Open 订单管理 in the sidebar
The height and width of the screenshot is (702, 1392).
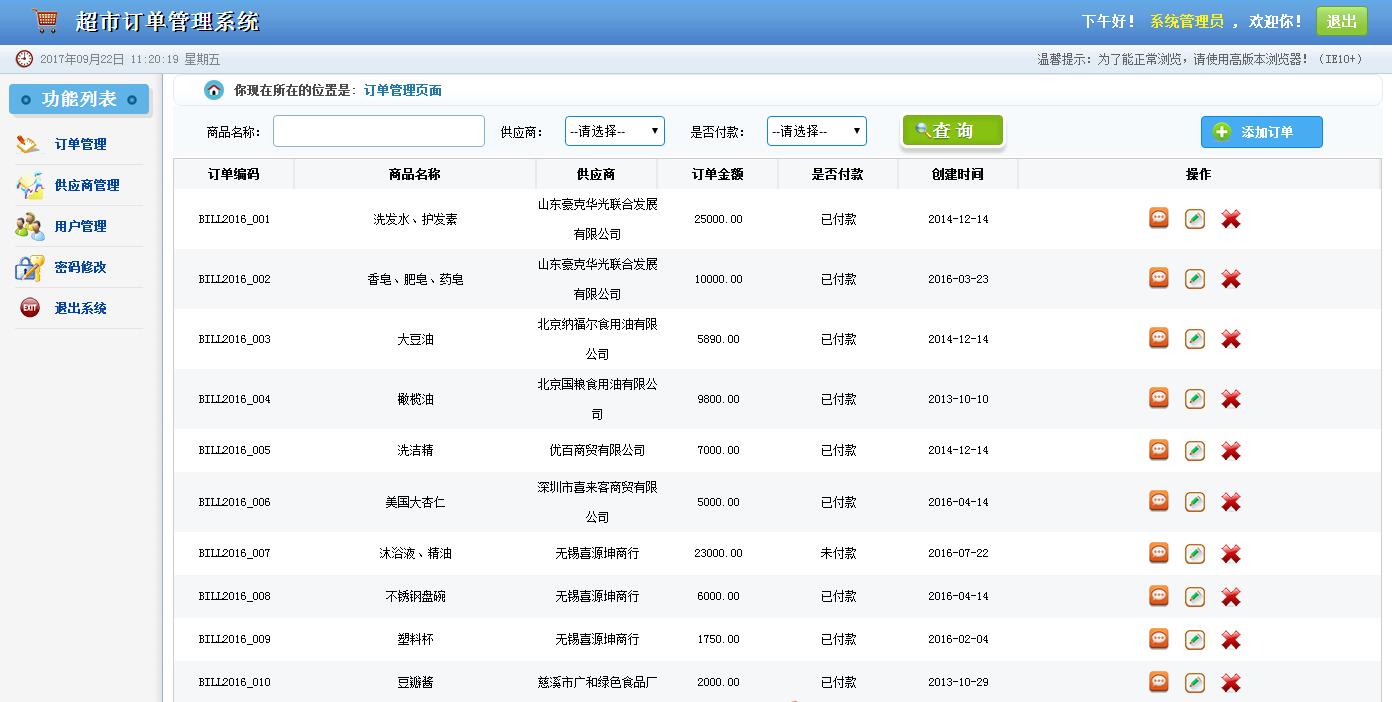80,144
